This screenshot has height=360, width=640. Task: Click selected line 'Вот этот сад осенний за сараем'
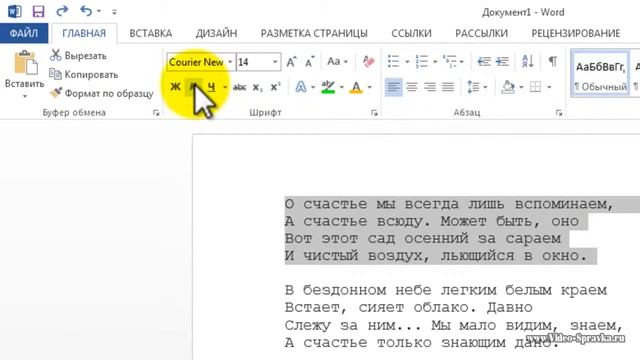(x=423, y=238)
